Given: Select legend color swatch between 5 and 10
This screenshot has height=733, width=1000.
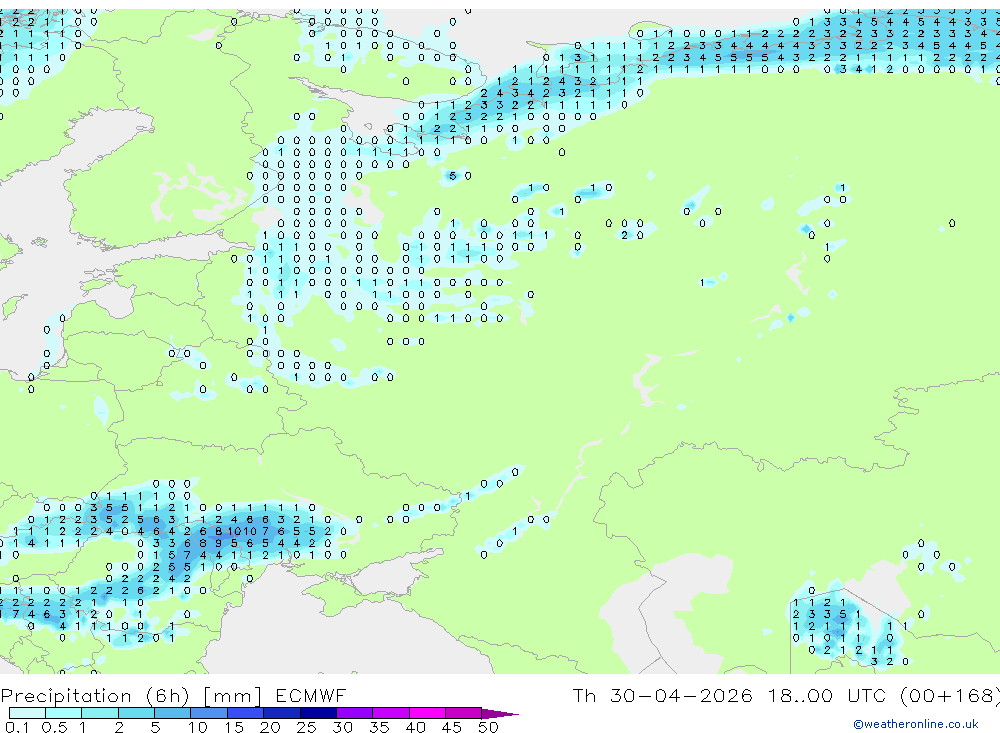Looking at the screenshot, I should 173,713.
